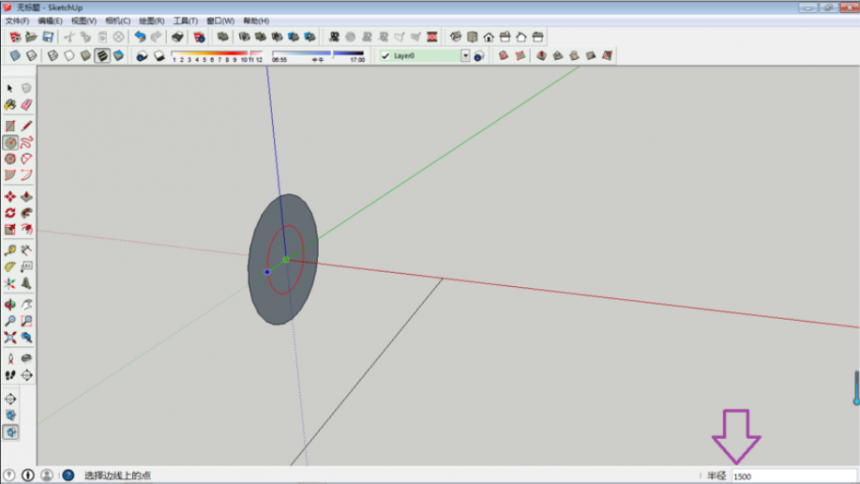Viewport: 860px width, 484px height.
Task: Open the 相机(C) menu
Action: tap(118, 21)
